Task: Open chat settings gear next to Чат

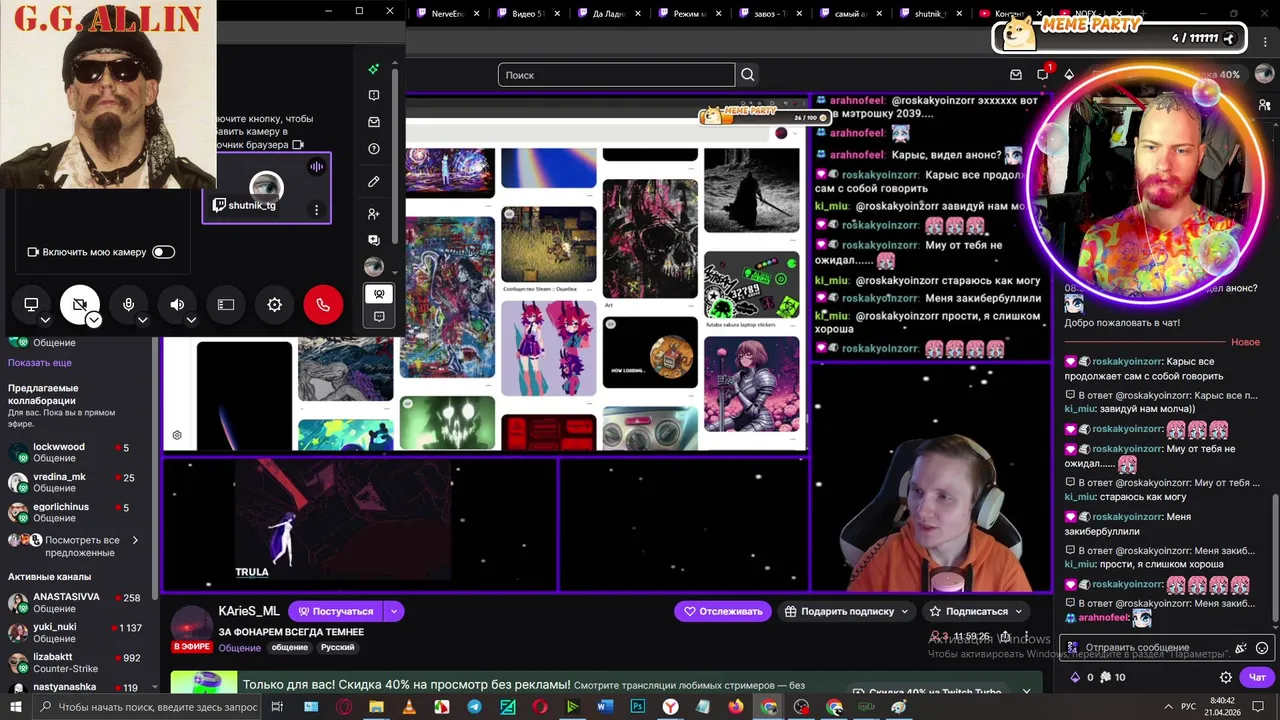Action: pyautogui.click(x=1226, y=677)
